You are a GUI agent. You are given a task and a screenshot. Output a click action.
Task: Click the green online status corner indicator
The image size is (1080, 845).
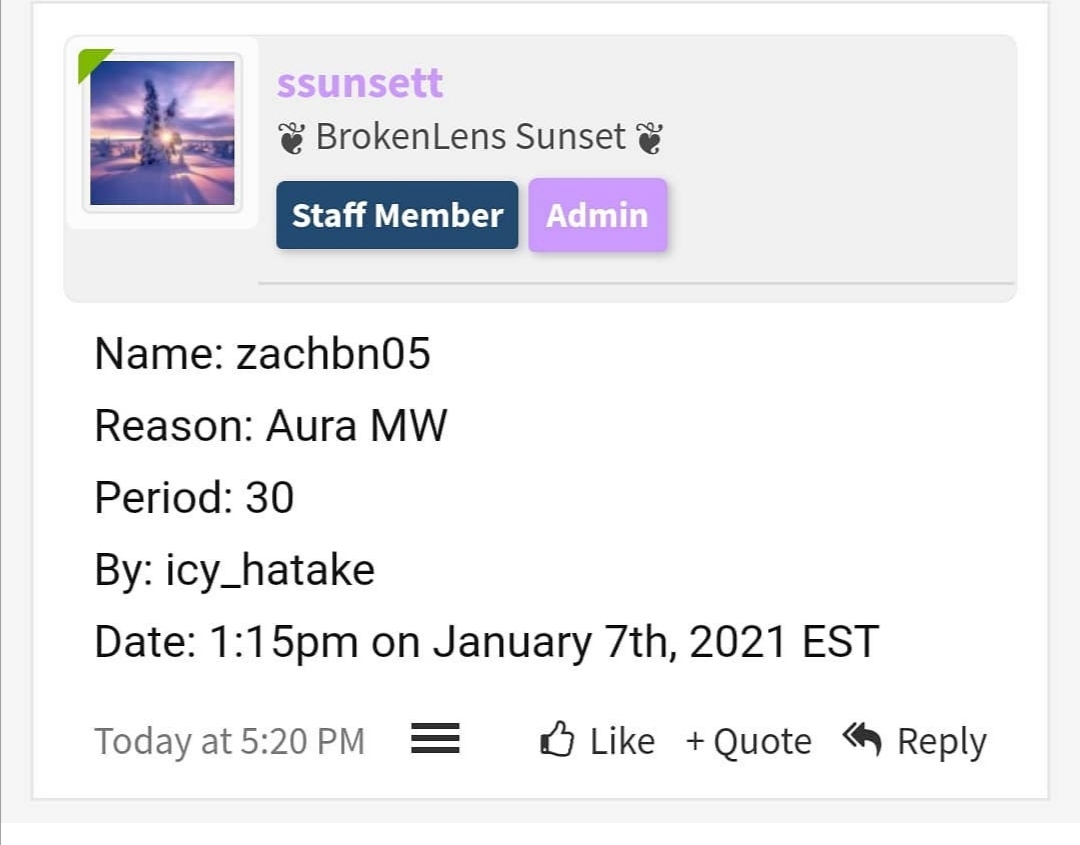pyautogui.click(x=92, y=63)
